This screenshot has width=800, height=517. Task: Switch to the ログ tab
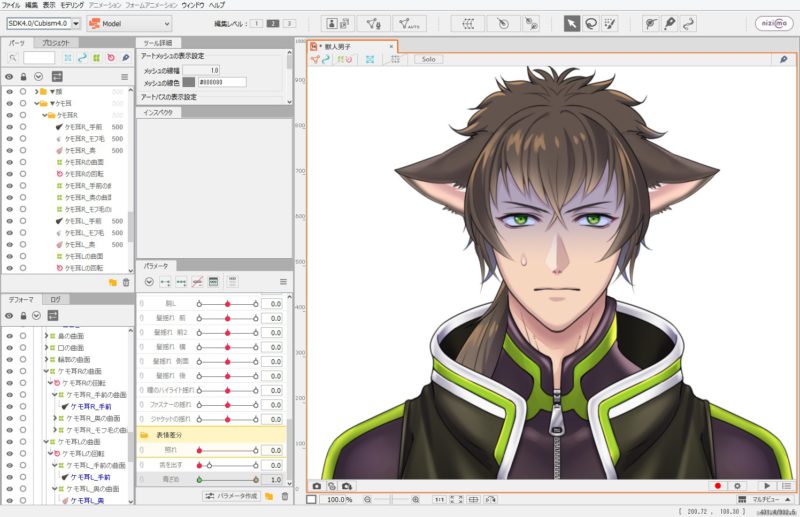tap(55, 300)
